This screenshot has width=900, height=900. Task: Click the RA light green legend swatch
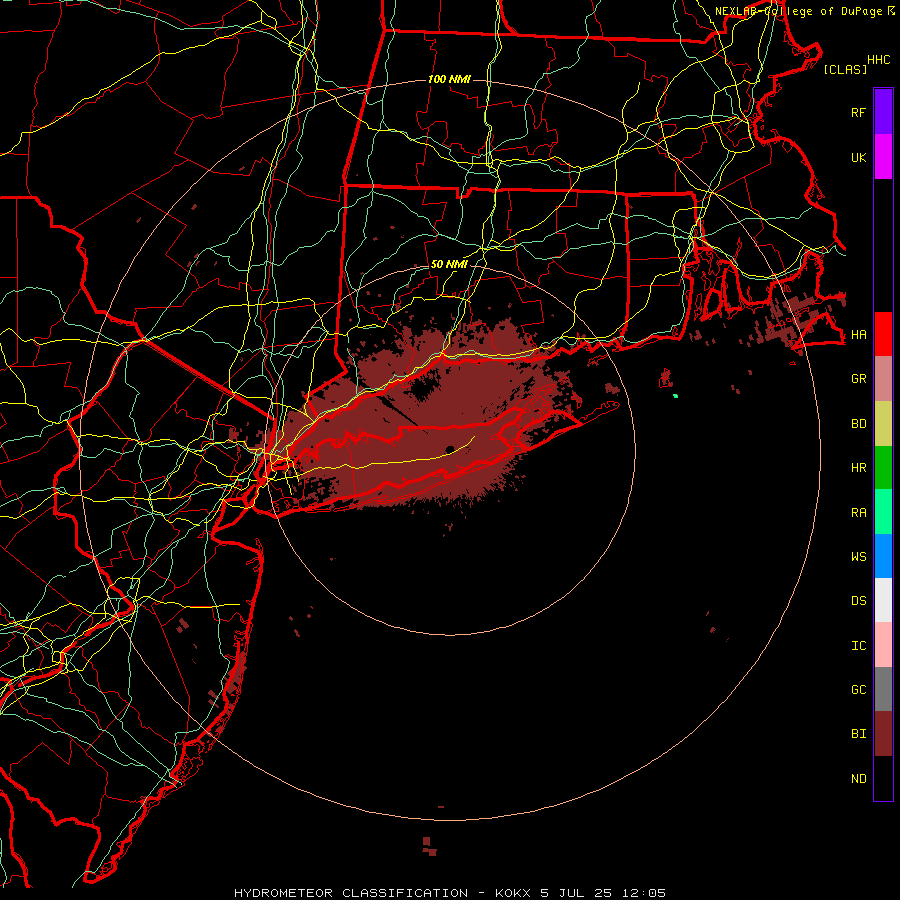pos(883,512)
